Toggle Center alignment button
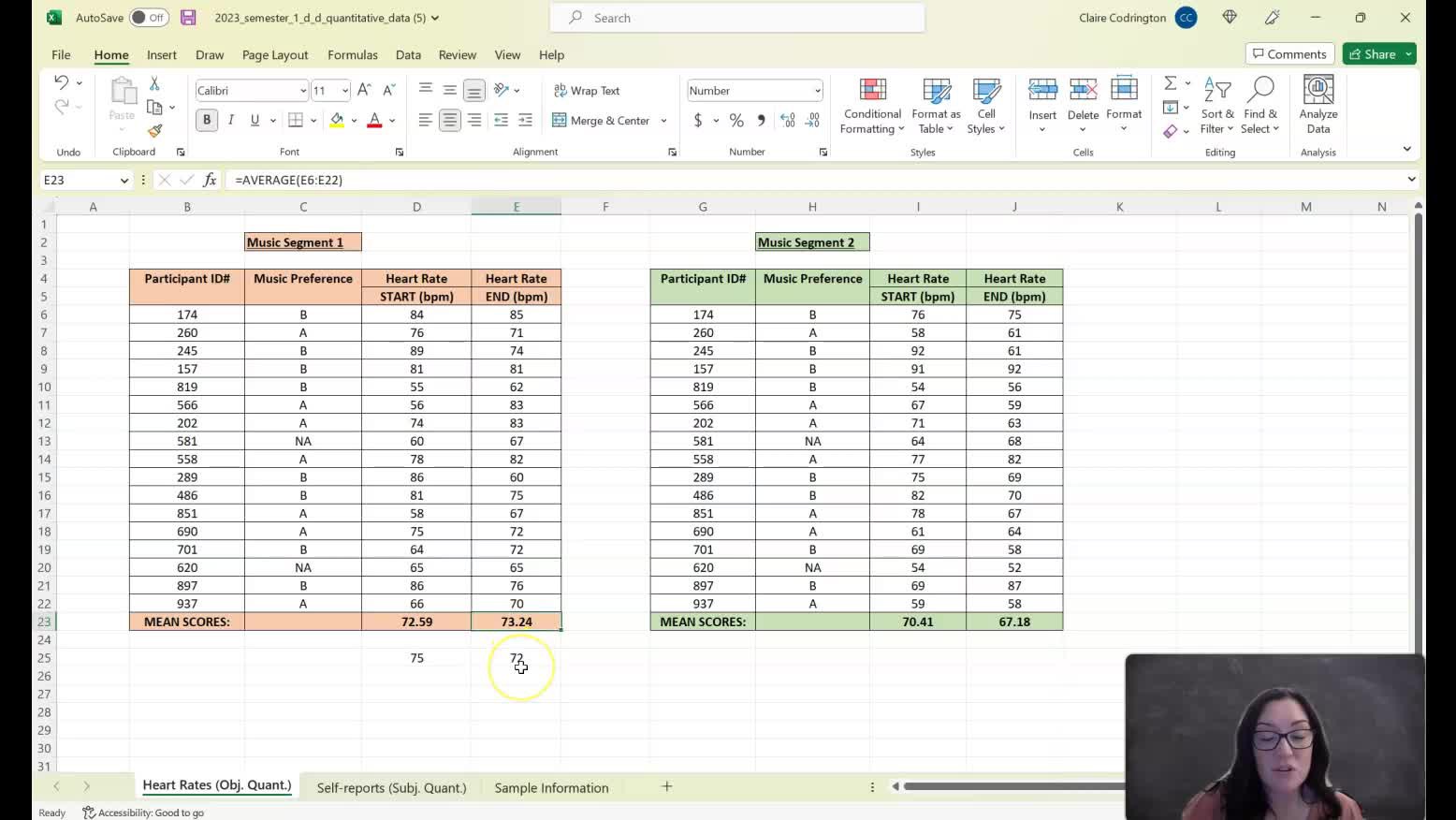The height and width of the screenshot is (820, 1456). (x=450, y=120)
